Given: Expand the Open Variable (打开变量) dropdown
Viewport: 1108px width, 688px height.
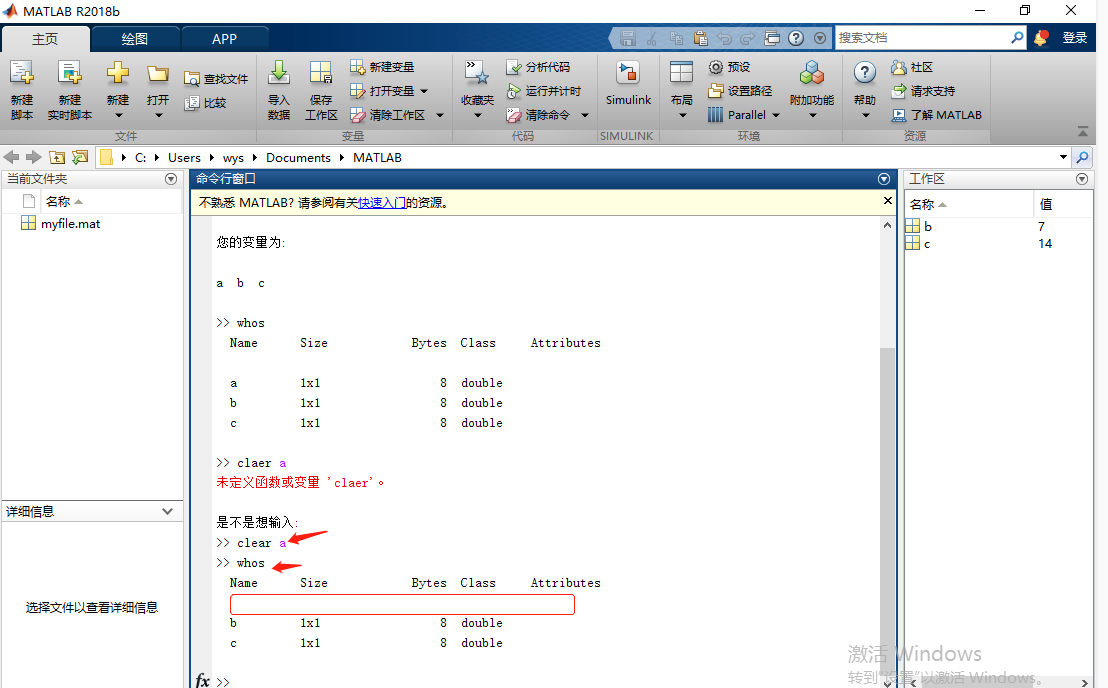Looking at the screenshot, I should click(x=424, y=91).
